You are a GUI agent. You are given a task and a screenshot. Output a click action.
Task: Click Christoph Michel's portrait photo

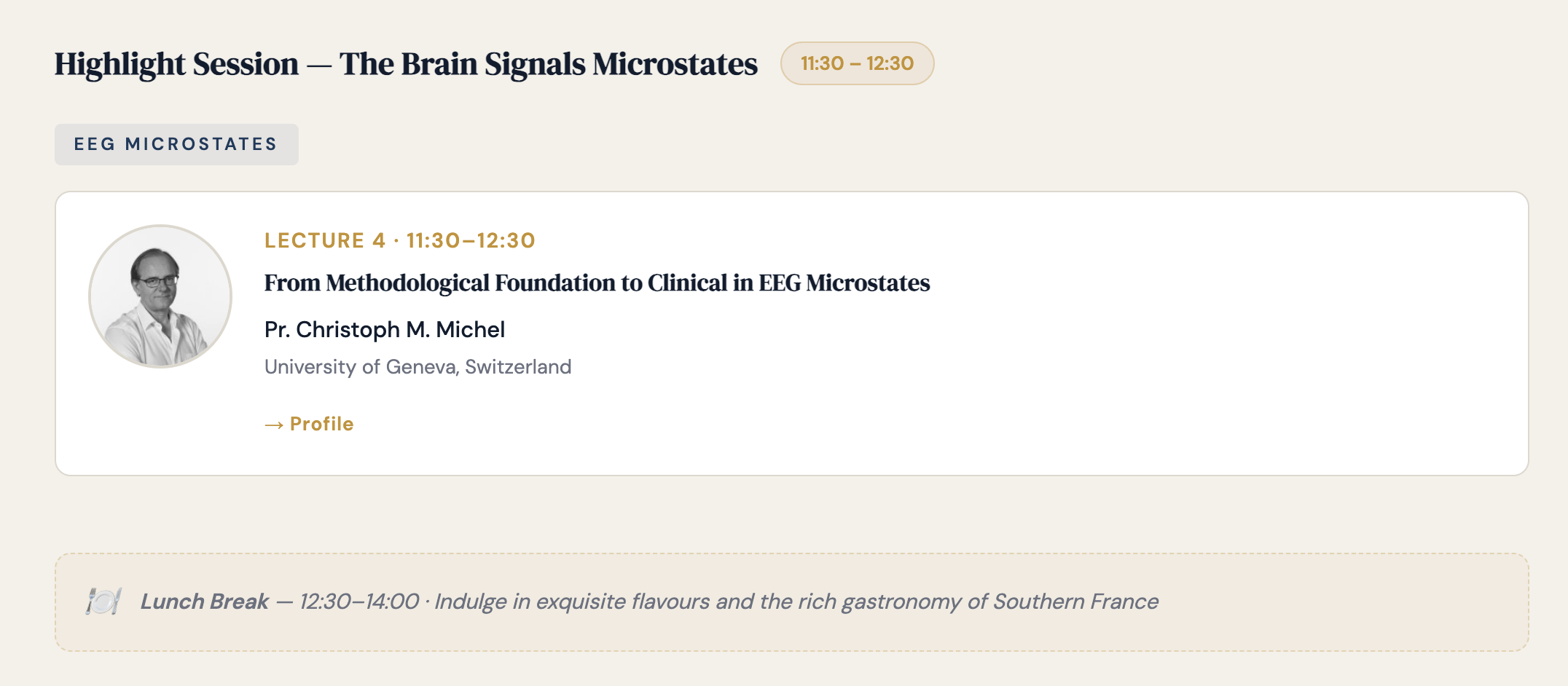click(x=160, y=296)
